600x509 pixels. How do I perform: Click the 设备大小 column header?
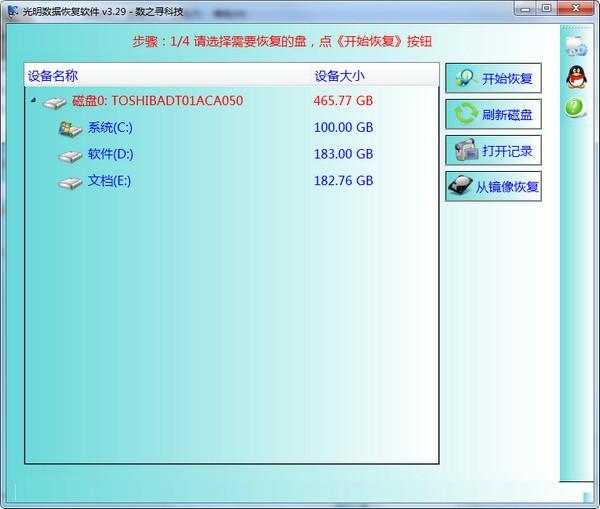click(339, 76)
